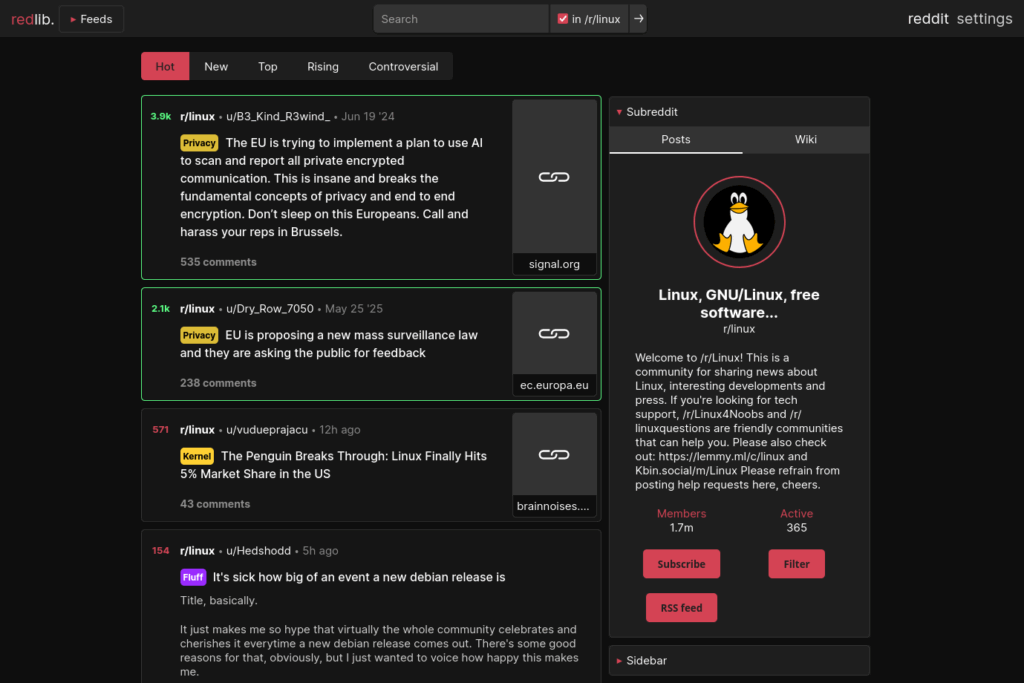
Task: Toggle the 'in /r/linux' search checkbox
Action: (562, 19)
